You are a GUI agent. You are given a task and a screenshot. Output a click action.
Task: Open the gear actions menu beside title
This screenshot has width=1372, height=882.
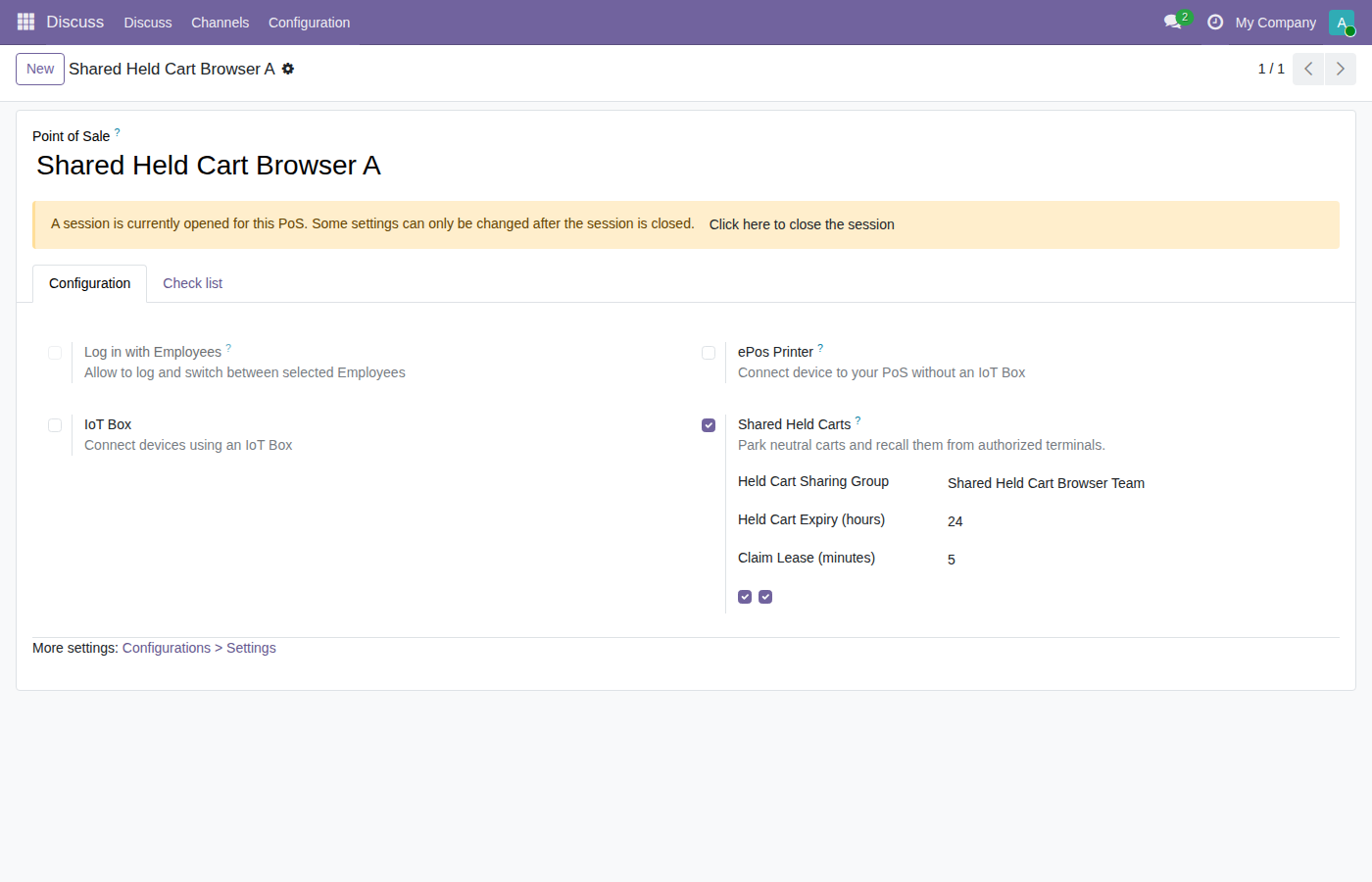pyautogui.click(x=288, y=69)
